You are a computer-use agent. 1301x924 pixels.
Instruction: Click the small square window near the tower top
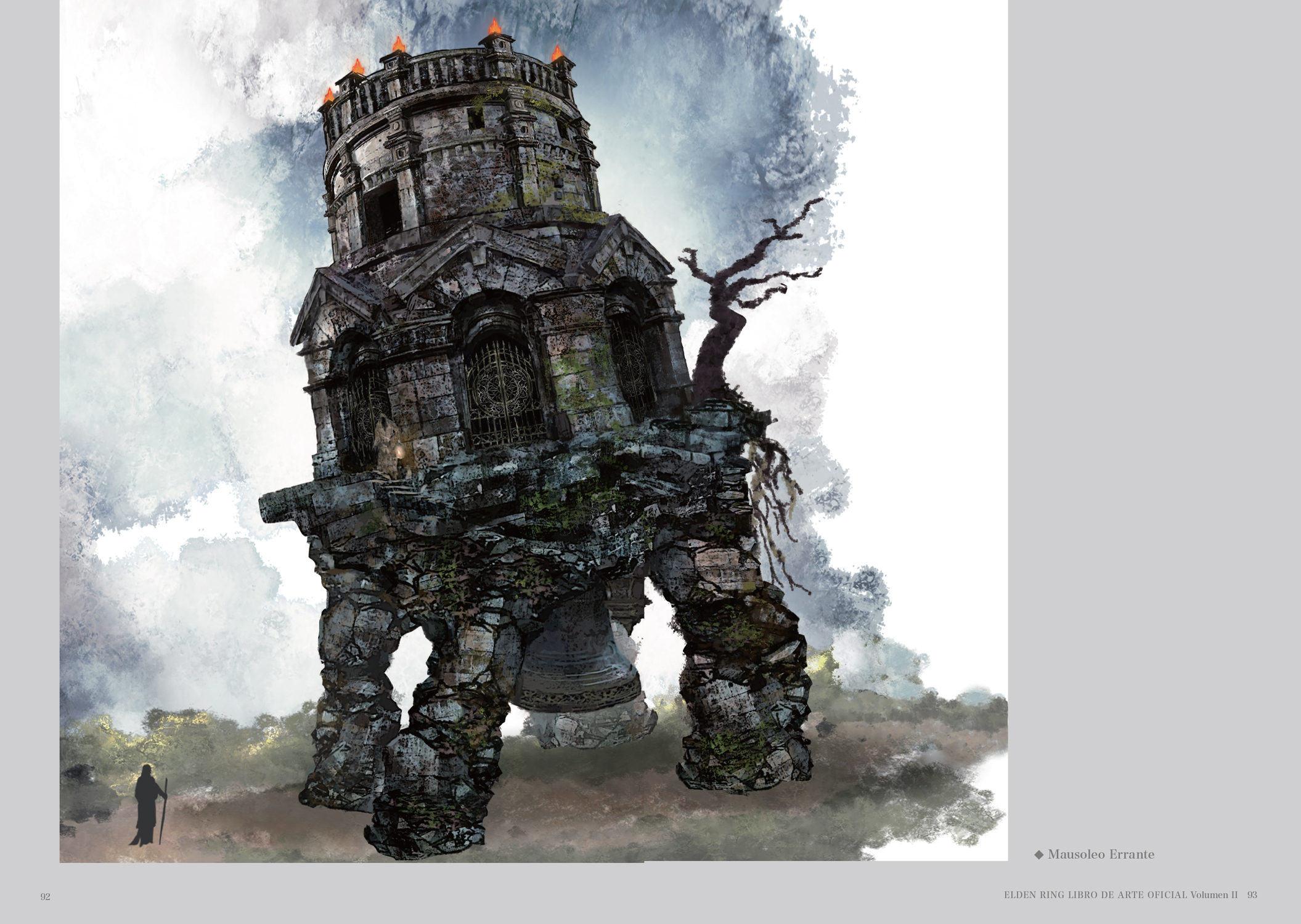tap(475, 118)
